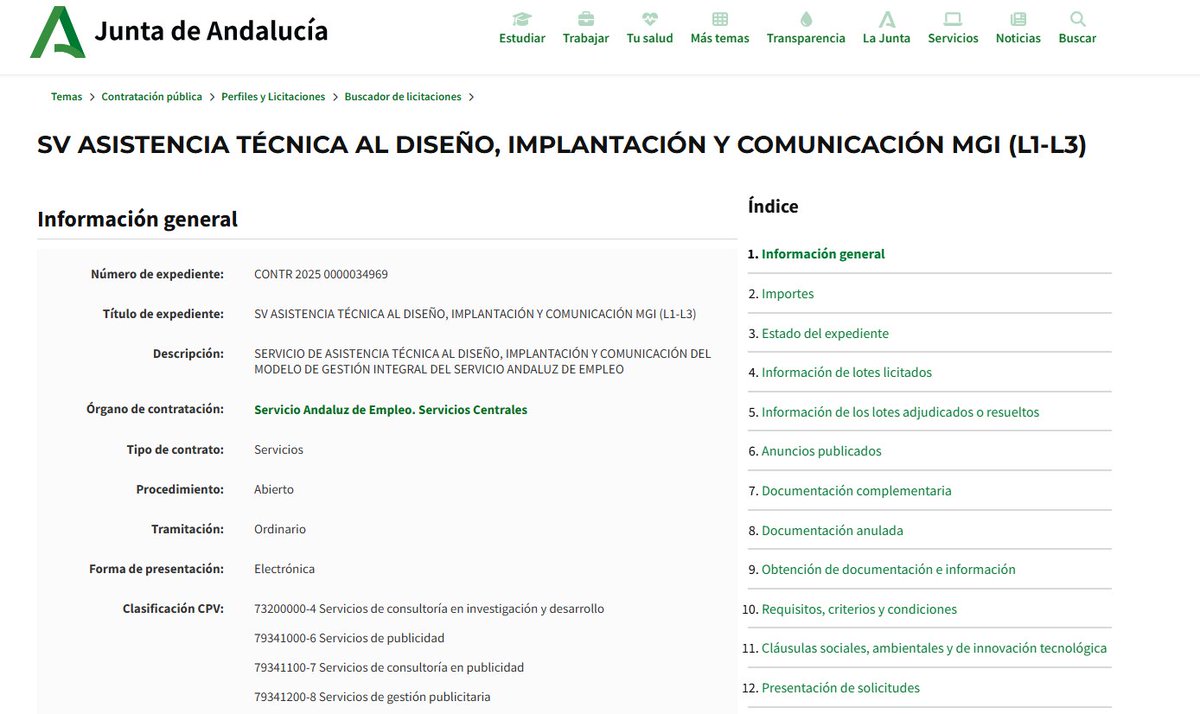
Task: Select Forma de presentación value Electrónica
Action: pyautogui.click(x=285, y=569)
